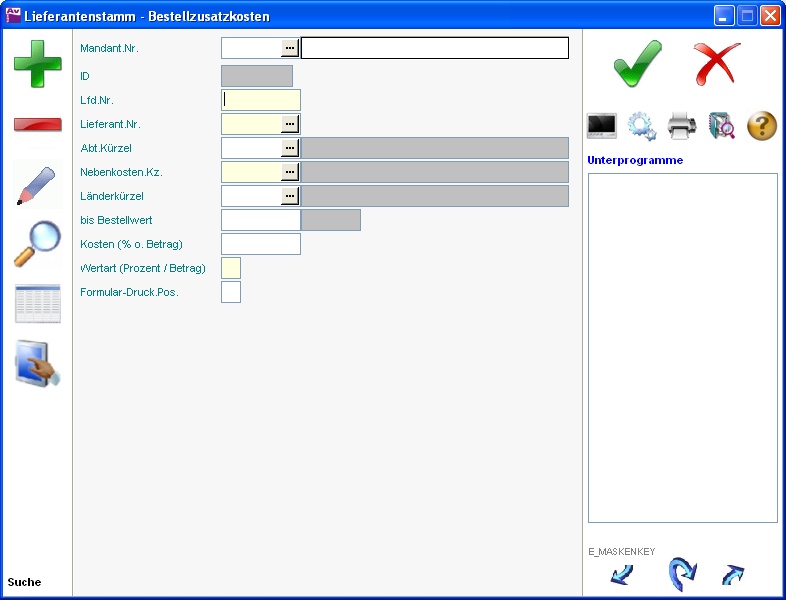Open the Abt.Kürzel lookup button
Screen dimensions: 786x600
click(290, 148)
